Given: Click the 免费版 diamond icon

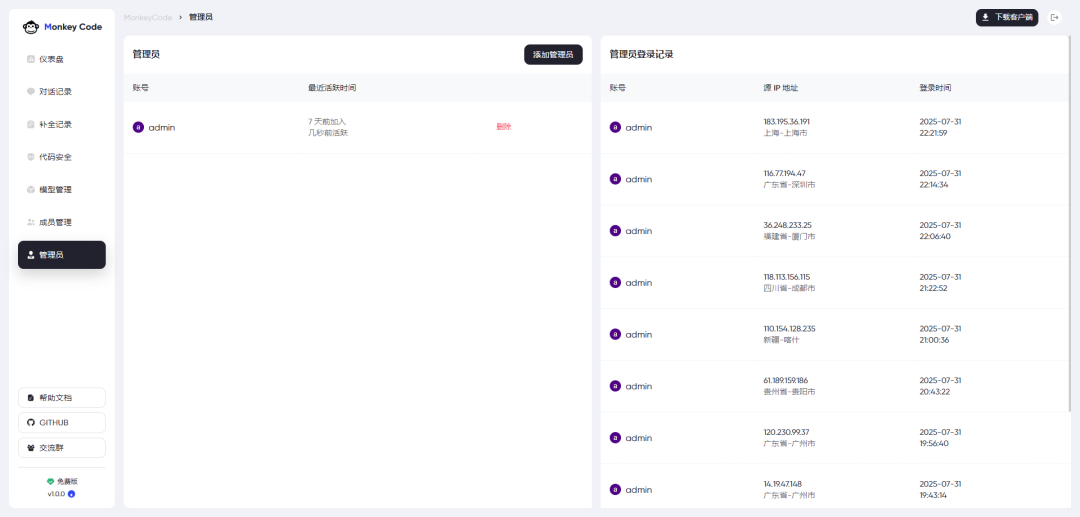Looking at the screenshot, I should coord(50,482).
